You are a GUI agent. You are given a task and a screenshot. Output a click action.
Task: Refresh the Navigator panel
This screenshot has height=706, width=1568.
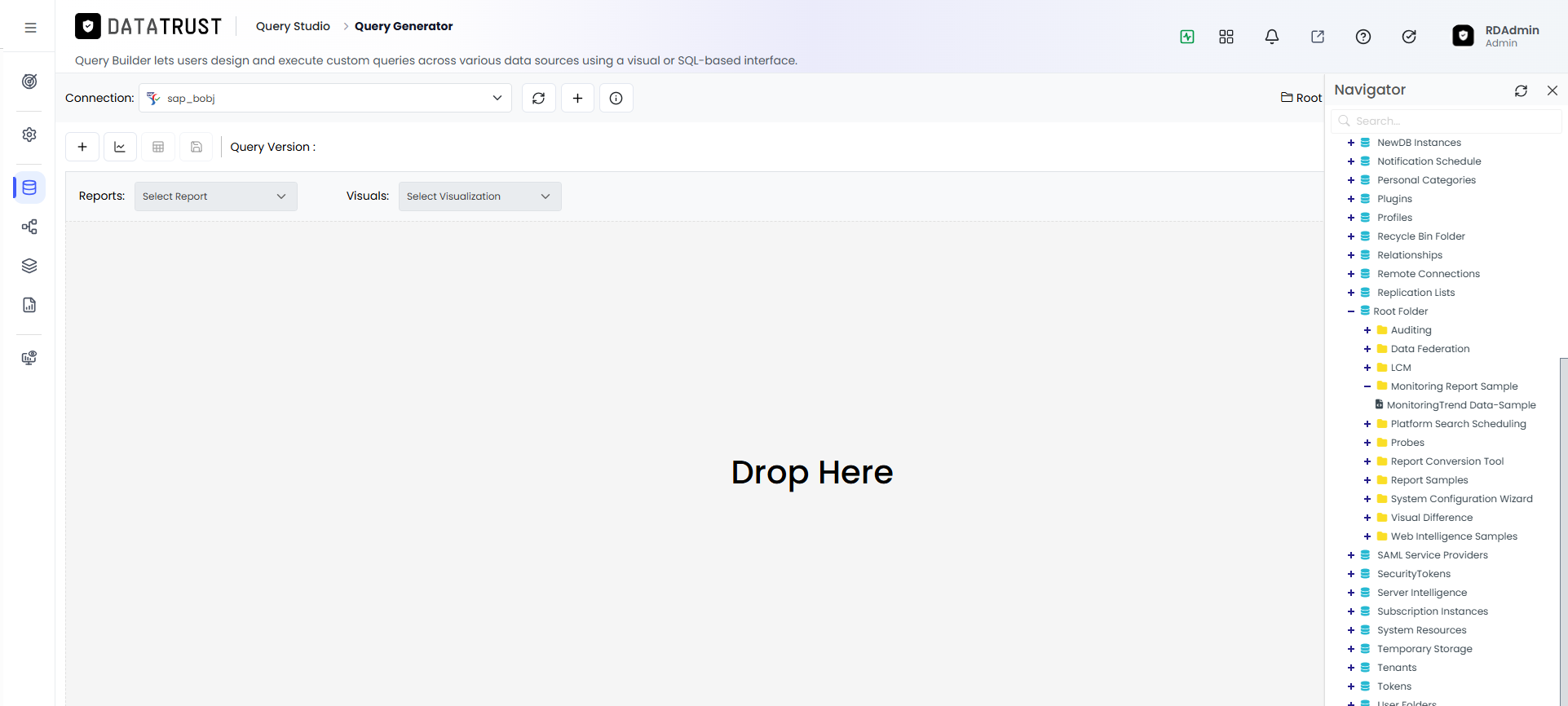(1521, 90)
